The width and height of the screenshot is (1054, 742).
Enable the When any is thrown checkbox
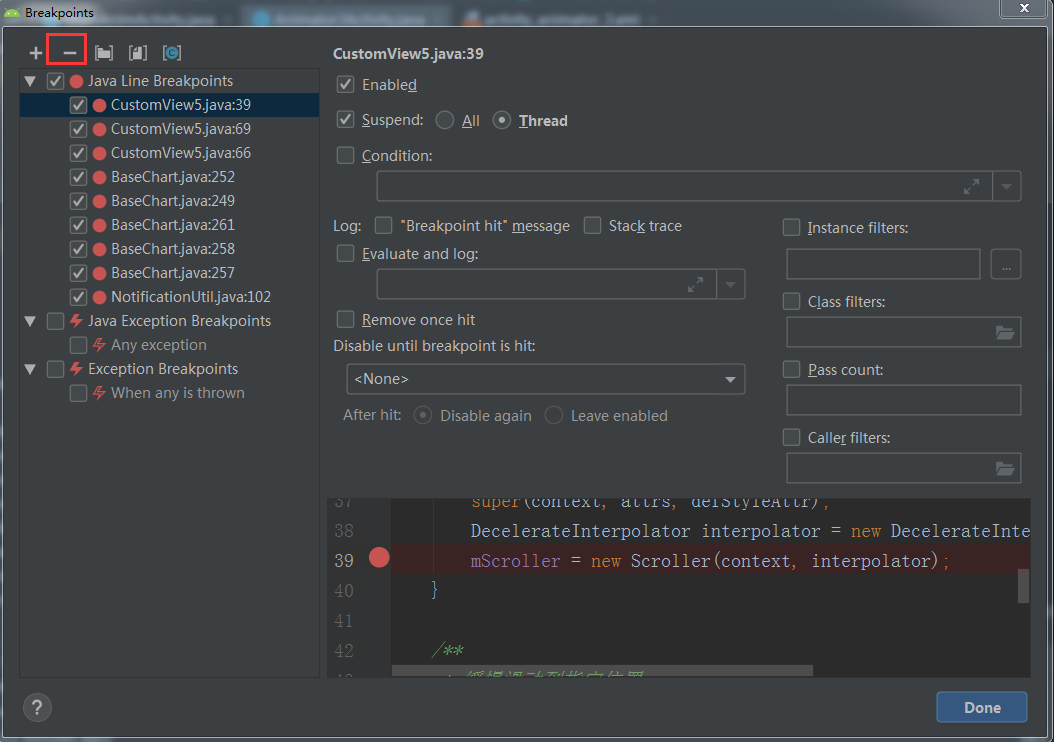[x=78, y=393]
